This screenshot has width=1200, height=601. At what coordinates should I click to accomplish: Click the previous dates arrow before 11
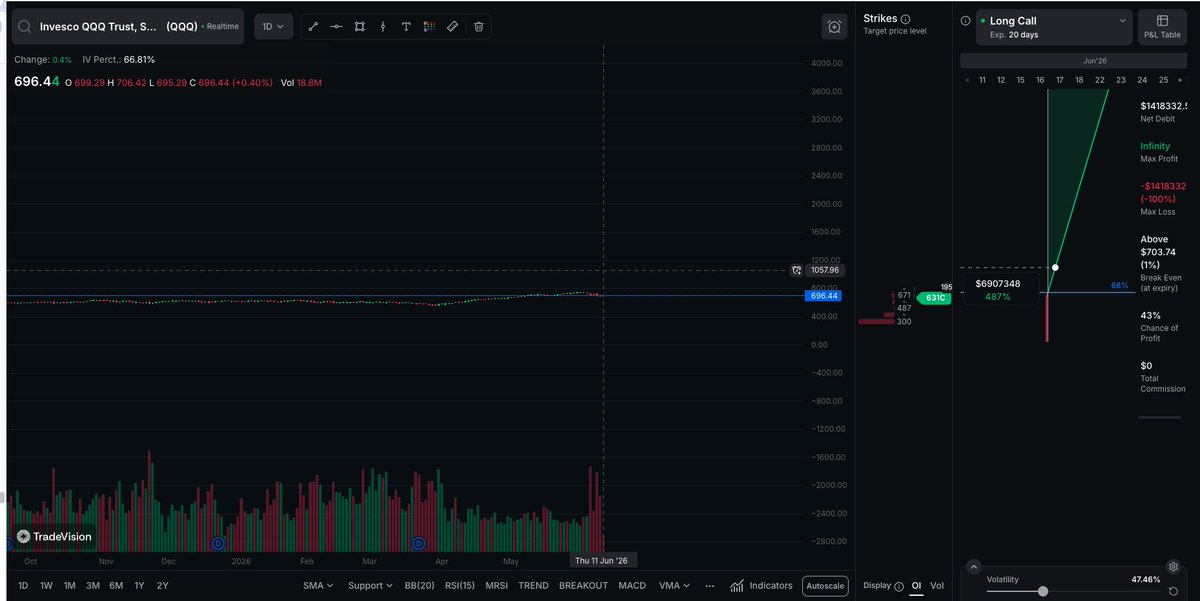[967, 80]
